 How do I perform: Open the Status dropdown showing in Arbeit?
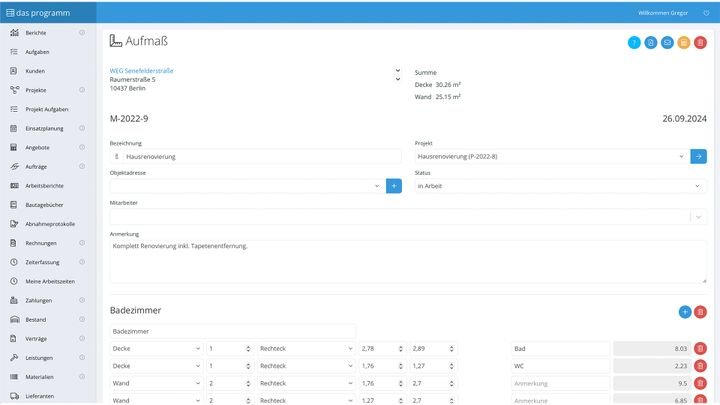tap(560, 186)
